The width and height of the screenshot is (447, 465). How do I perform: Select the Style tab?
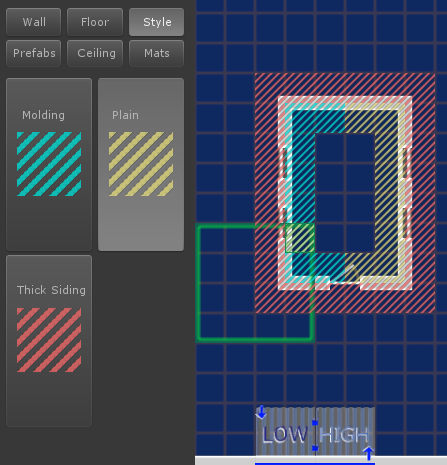pos(157,22)
